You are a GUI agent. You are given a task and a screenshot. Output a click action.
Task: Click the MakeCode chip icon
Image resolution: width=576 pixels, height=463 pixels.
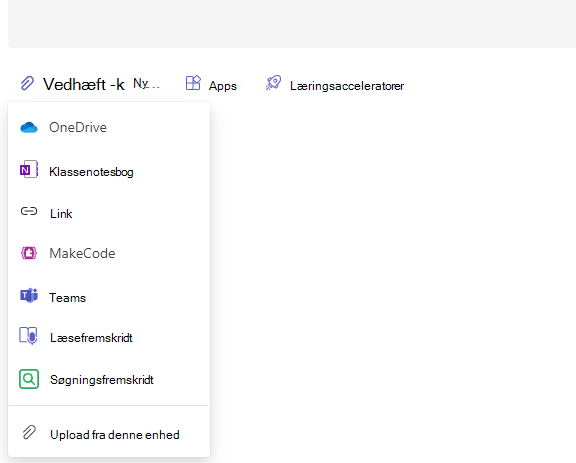tap(29, 253)
